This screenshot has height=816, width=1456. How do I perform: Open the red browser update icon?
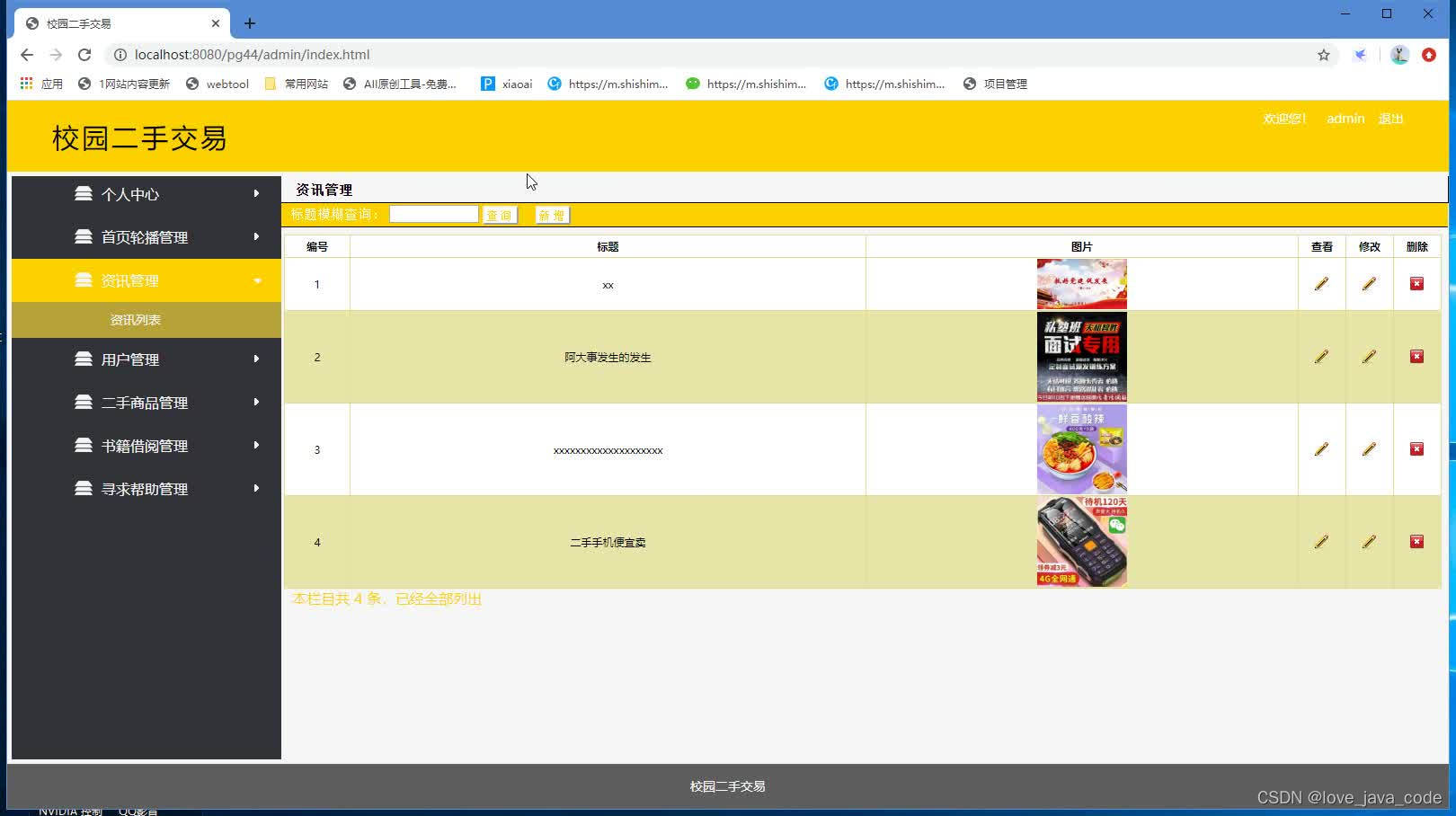[x=1429, y=55]
